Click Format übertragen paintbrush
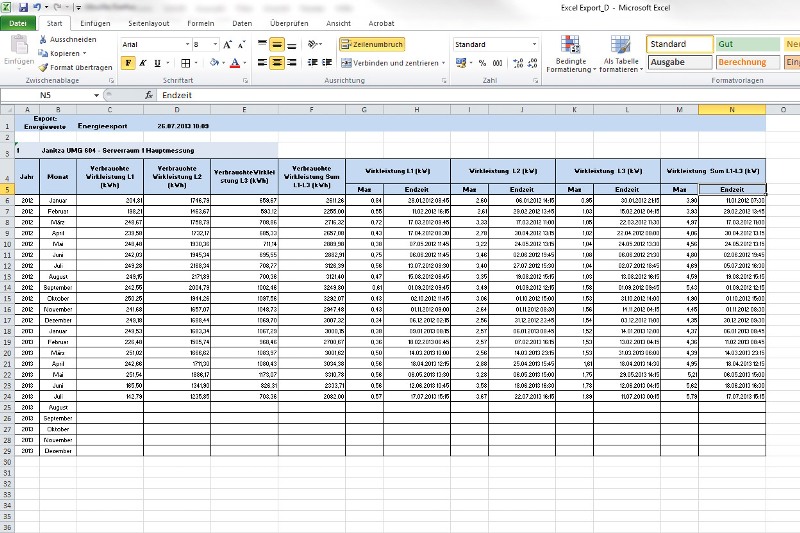The height and width of the screenshot is (533, 800). (x=75, y=67)
